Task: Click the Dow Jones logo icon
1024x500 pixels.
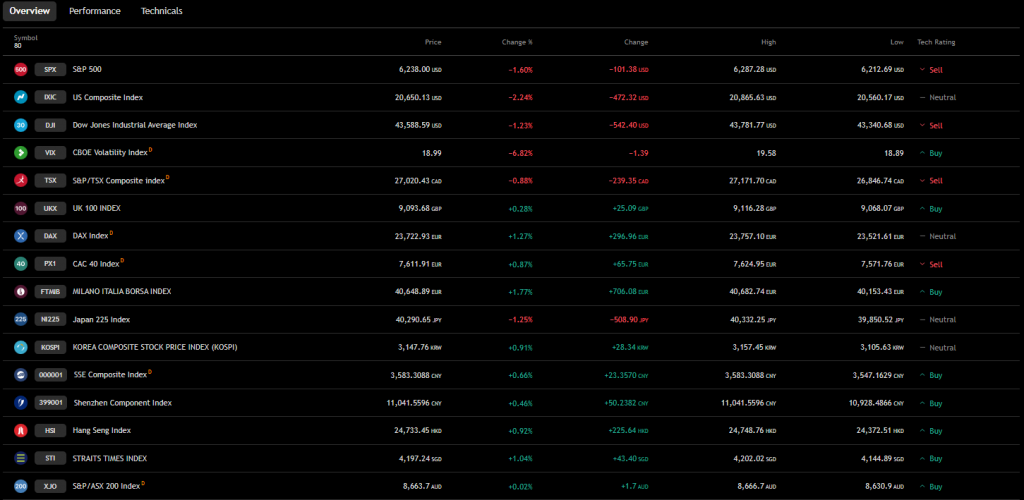Action: point(20,125)
